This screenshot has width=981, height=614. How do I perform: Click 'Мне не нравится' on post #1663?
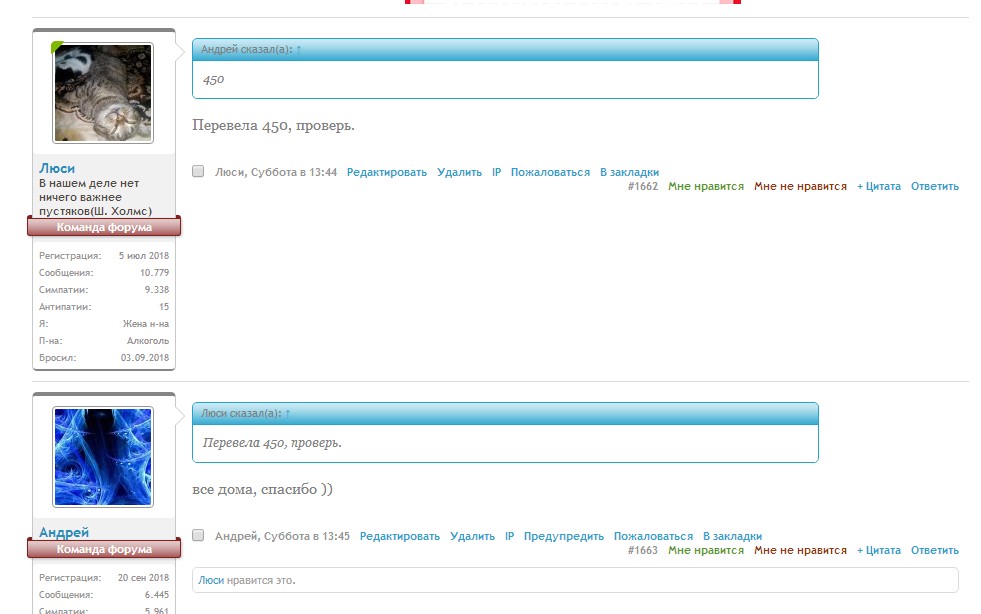pyautogui.click(x=800, y=550)
